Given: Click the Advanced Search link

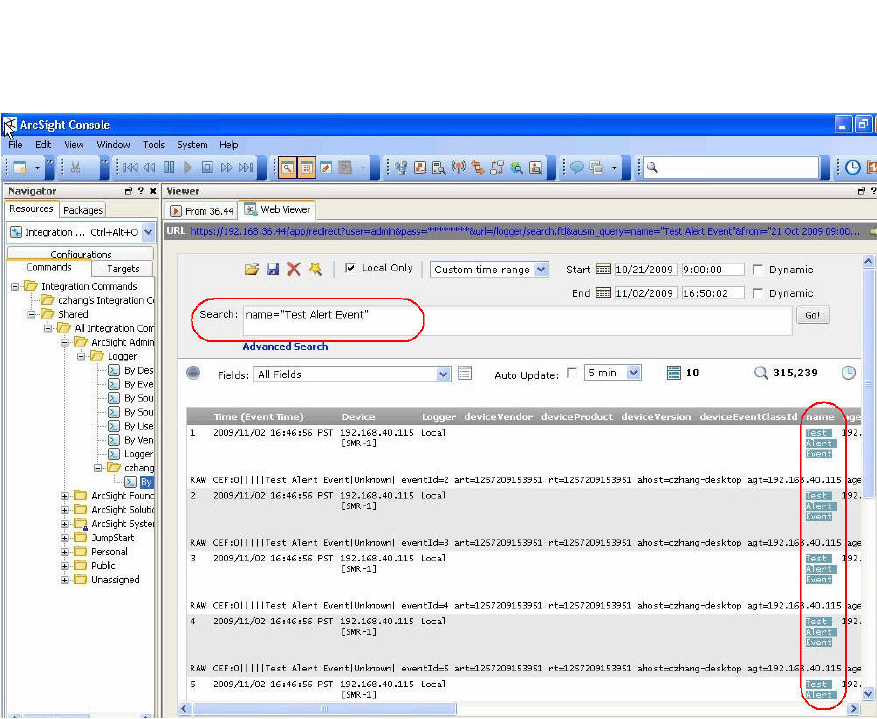Looking at the screenshot, I should [285, 347].
